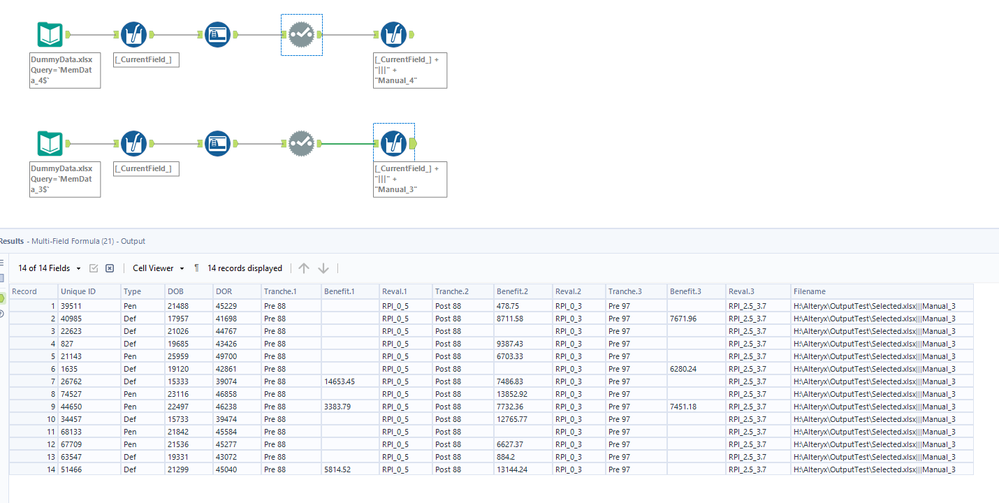Click the Tranche.1 column header
This screenshot has width=999, height=503.
coord(291,291)
